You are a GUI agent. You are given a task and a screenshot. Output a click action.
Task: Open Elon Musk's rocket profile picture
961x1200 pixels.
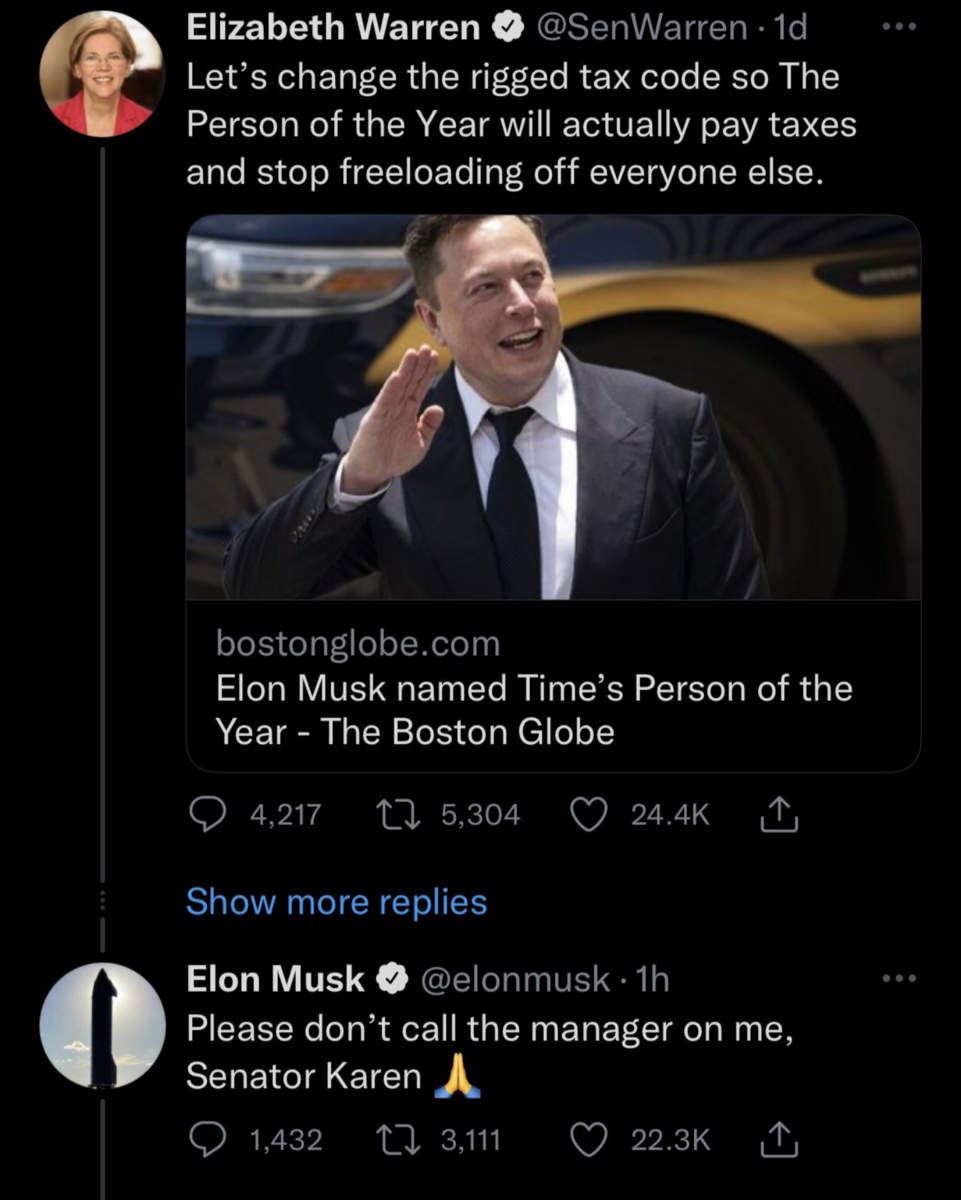pyautogui.click(x=102, y=1026)
